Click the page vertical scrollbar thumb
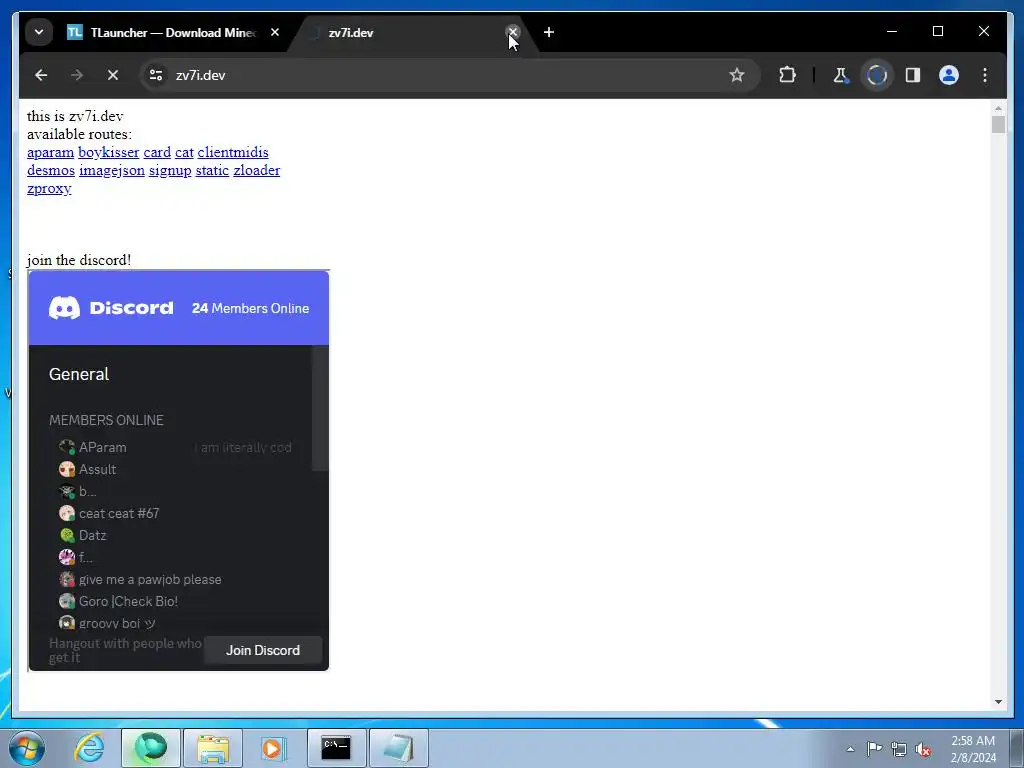 tap(998, 124)
